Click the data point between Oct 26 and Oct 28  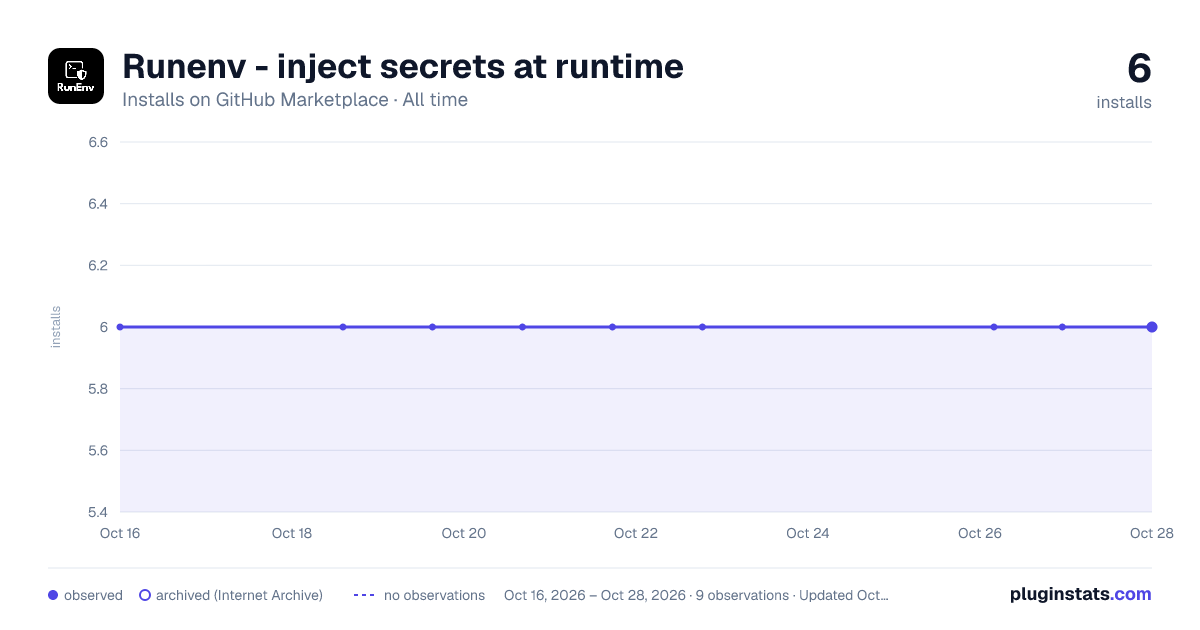click(1062, 327)
